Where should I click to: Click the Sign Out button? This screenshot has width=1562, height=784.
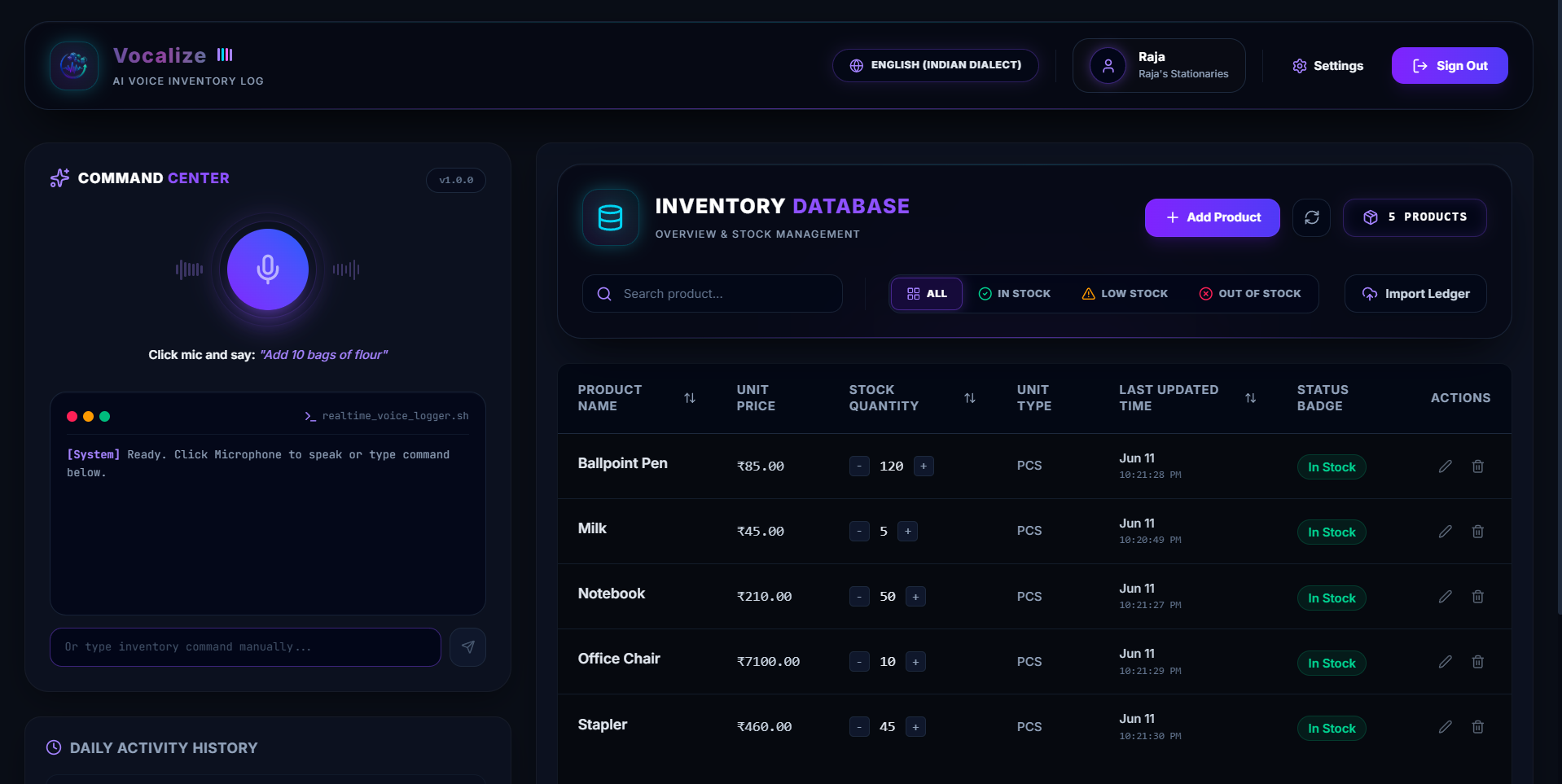click(x=1450, y=66)
